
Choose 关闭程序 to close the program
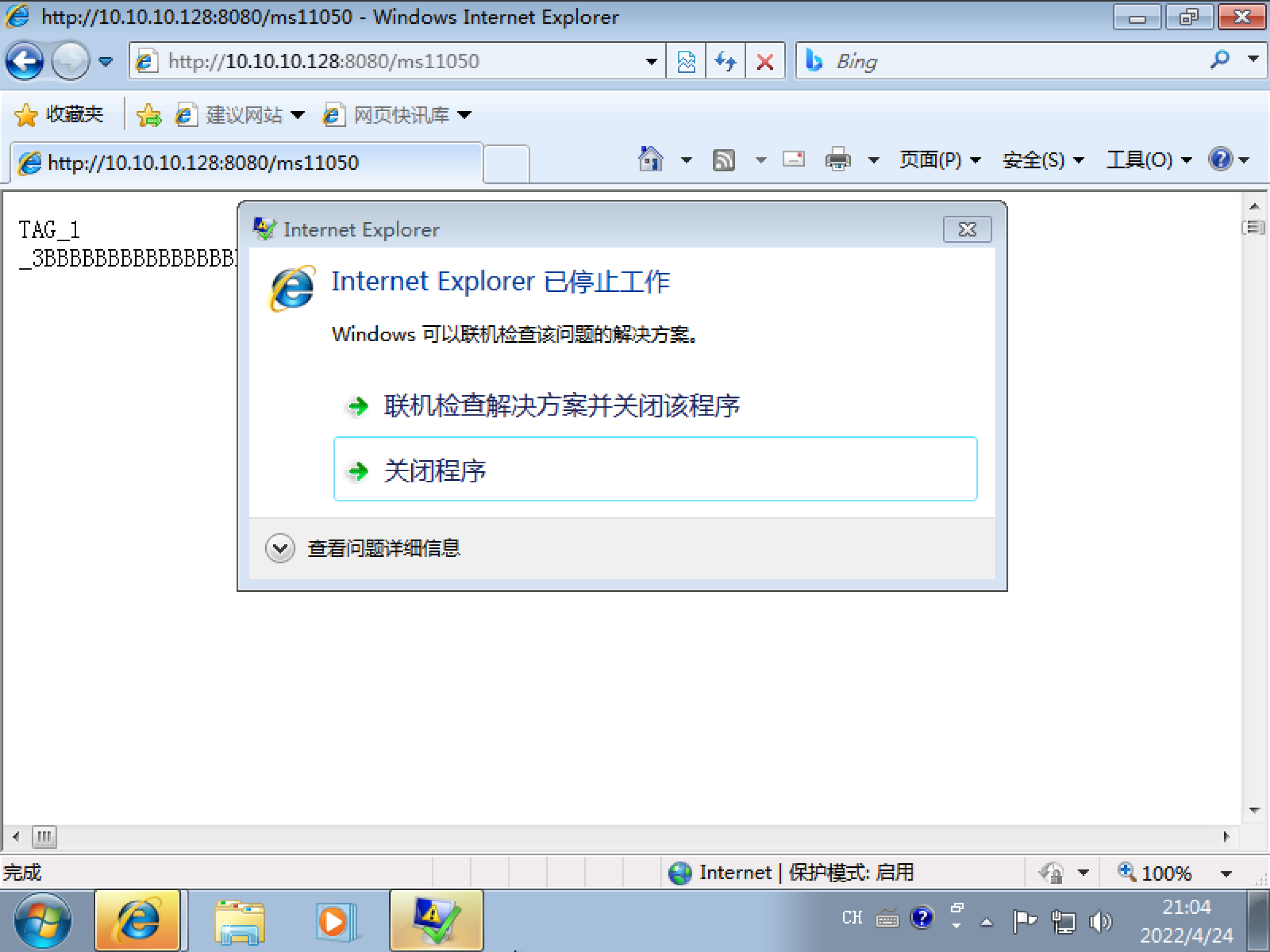[655, 469]
